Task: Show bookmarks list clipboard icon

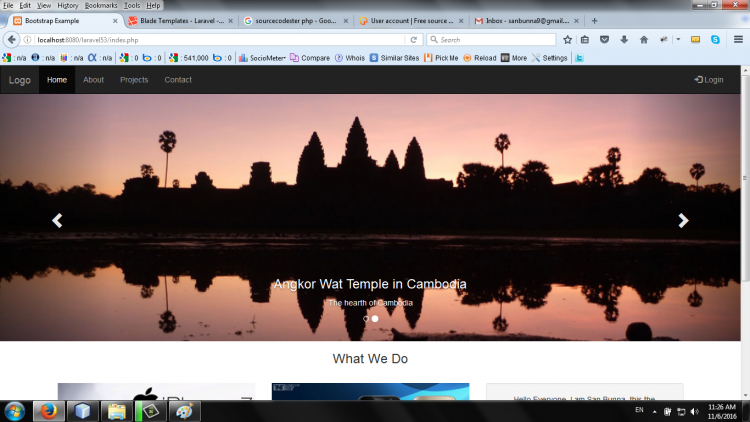Action: 585,40
